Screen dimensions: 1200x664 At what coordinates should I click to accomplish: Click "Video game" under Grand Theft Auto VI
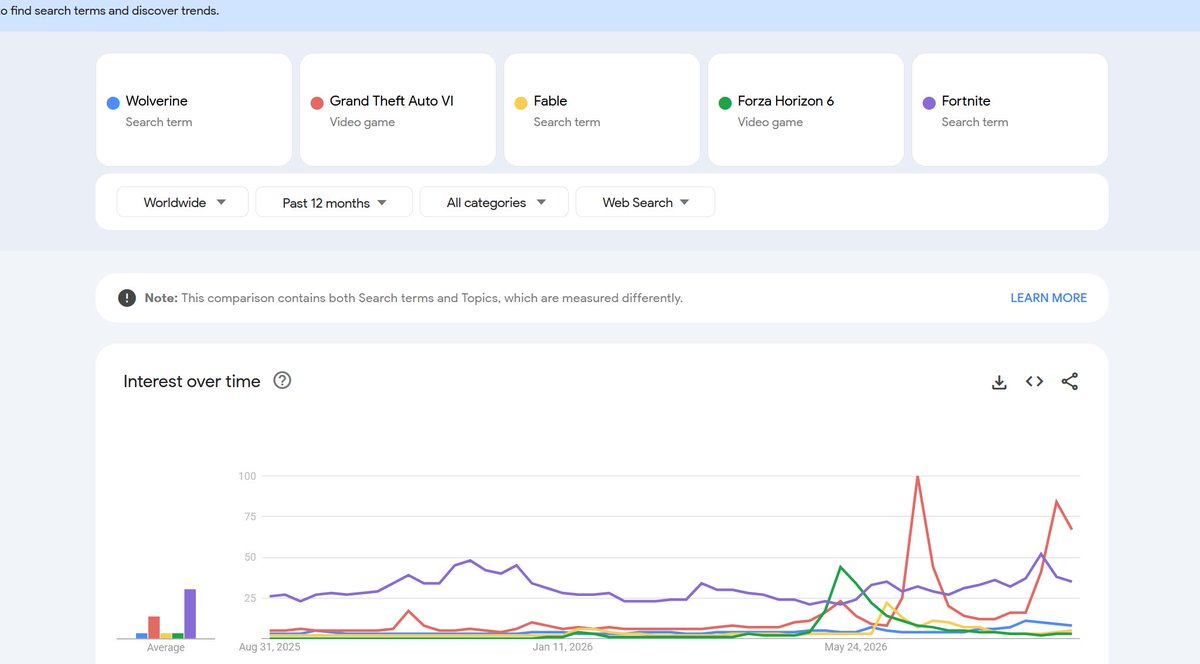point(362,122)
